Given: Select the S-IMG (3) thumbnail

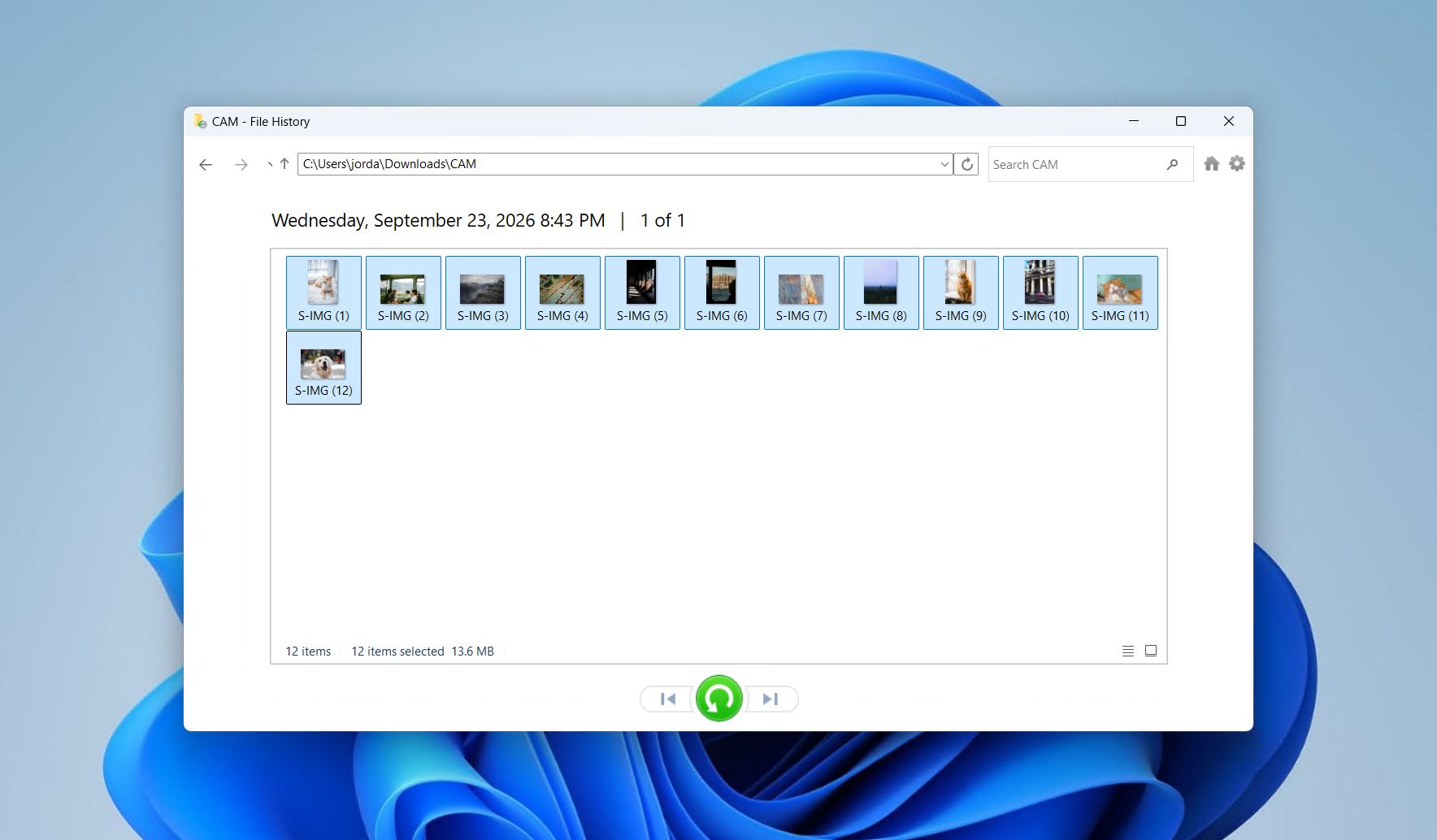Looking at the screenshot, I should point(483,292).
